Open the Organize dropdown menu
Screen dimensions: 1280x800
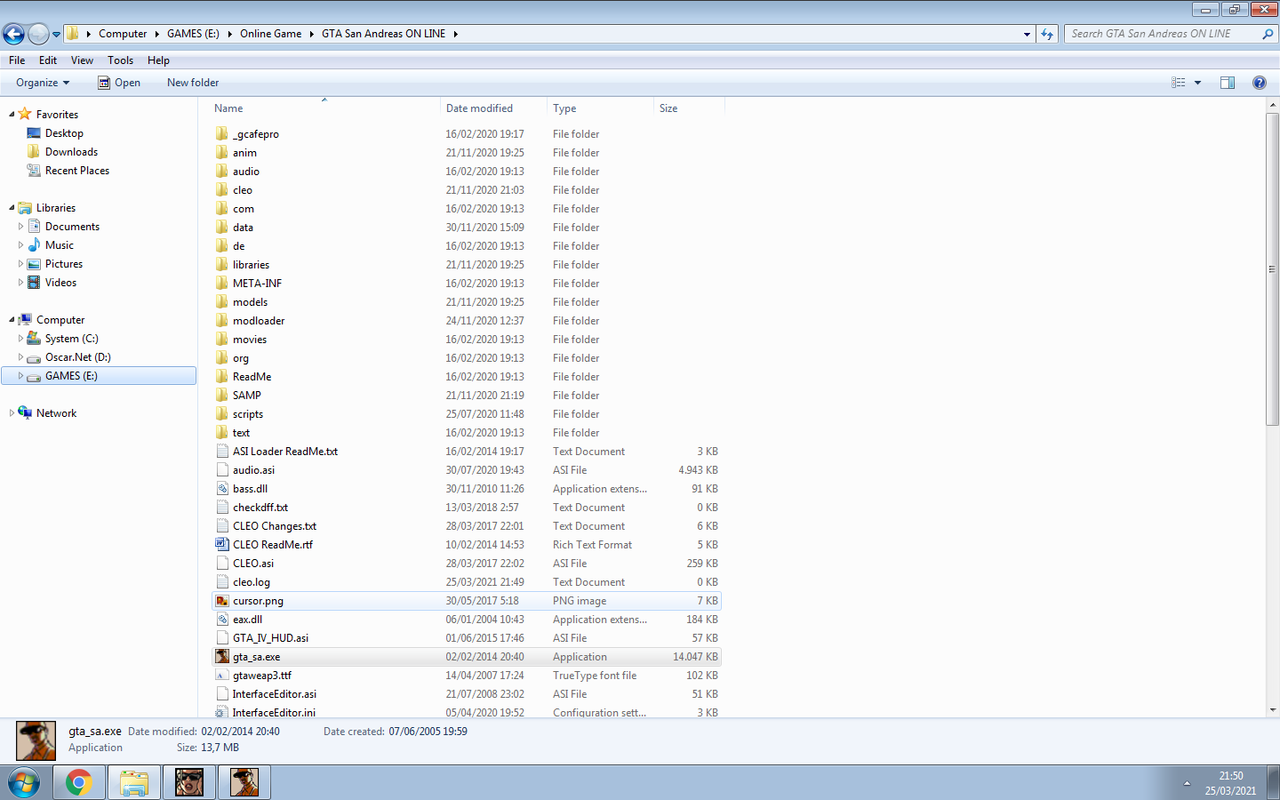tap(43, 83)
